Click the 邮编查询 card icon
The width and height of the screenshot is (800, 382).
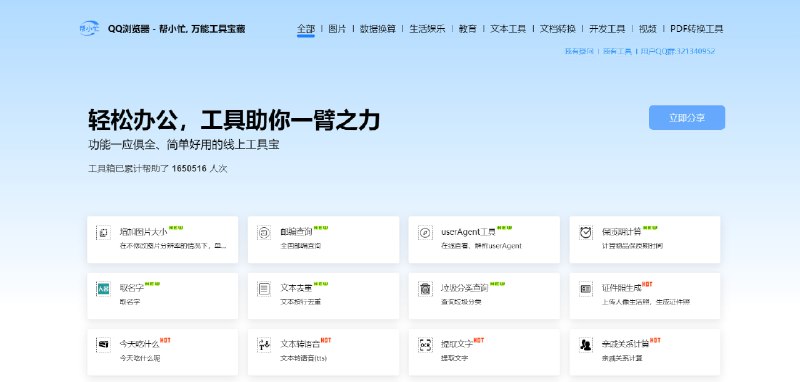click(264, 233)
